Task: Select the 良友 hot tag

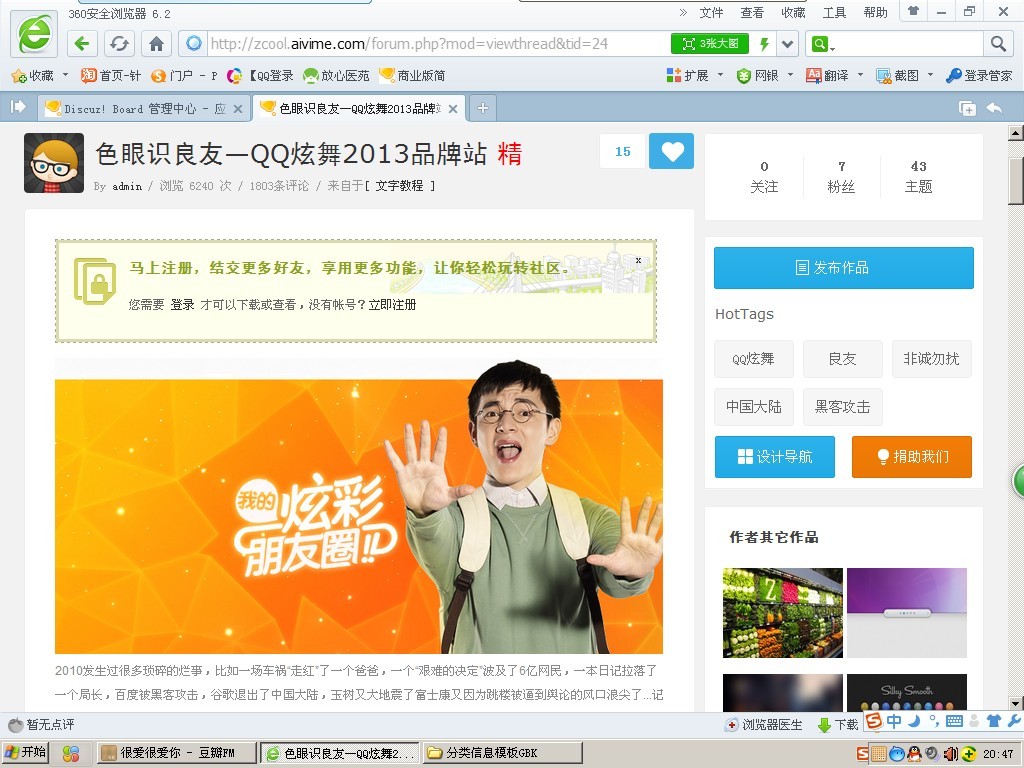Action: pos(842,359)
